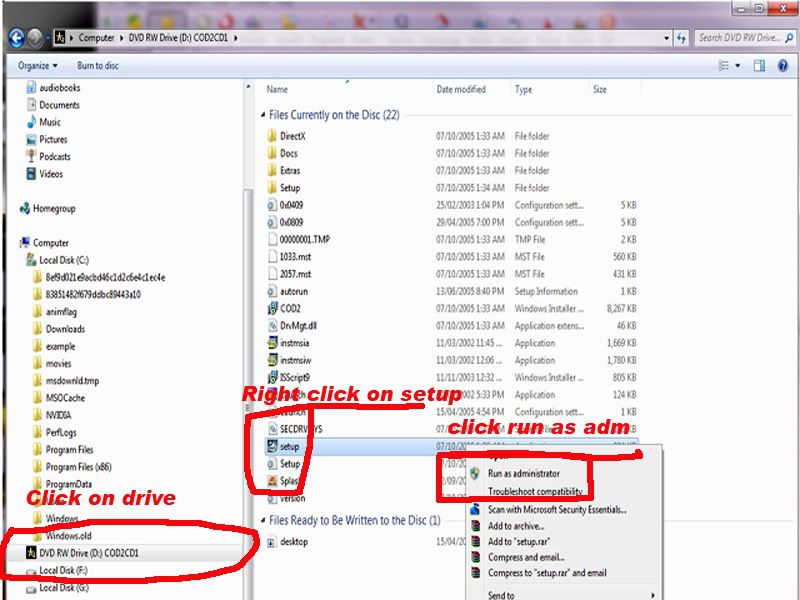Sort files by the Date modified column
The image size is (800, 600).
[461, 90]
